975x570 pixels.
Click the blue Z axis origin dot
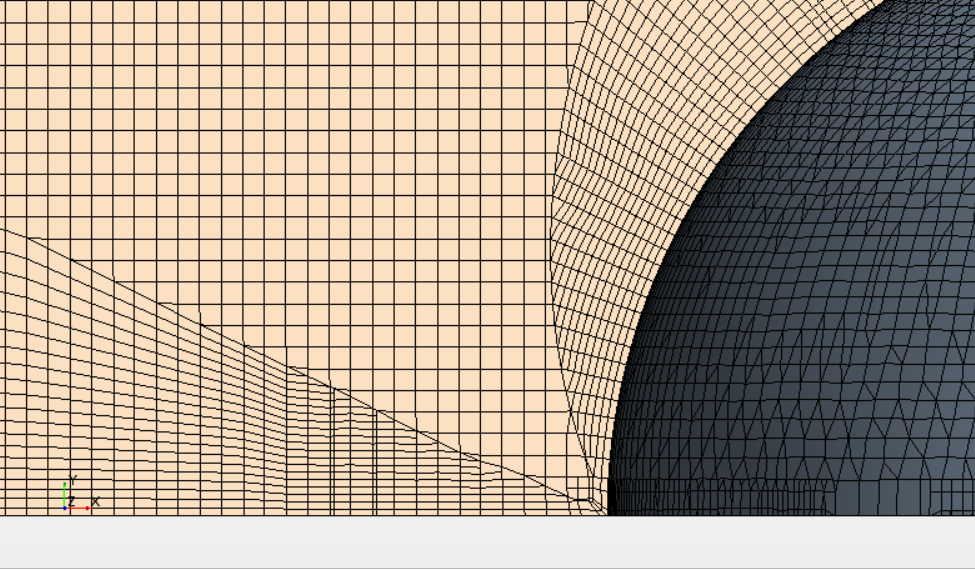click(x=65, y=508)
